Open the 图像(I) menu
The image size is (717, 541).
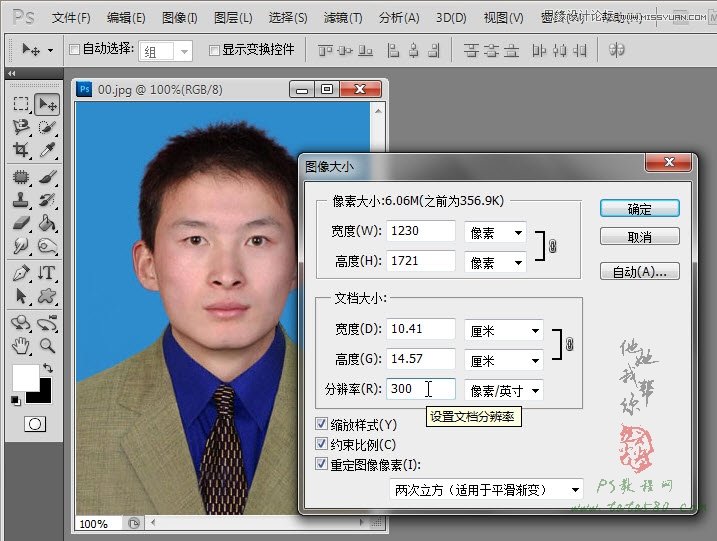point(179,18)
